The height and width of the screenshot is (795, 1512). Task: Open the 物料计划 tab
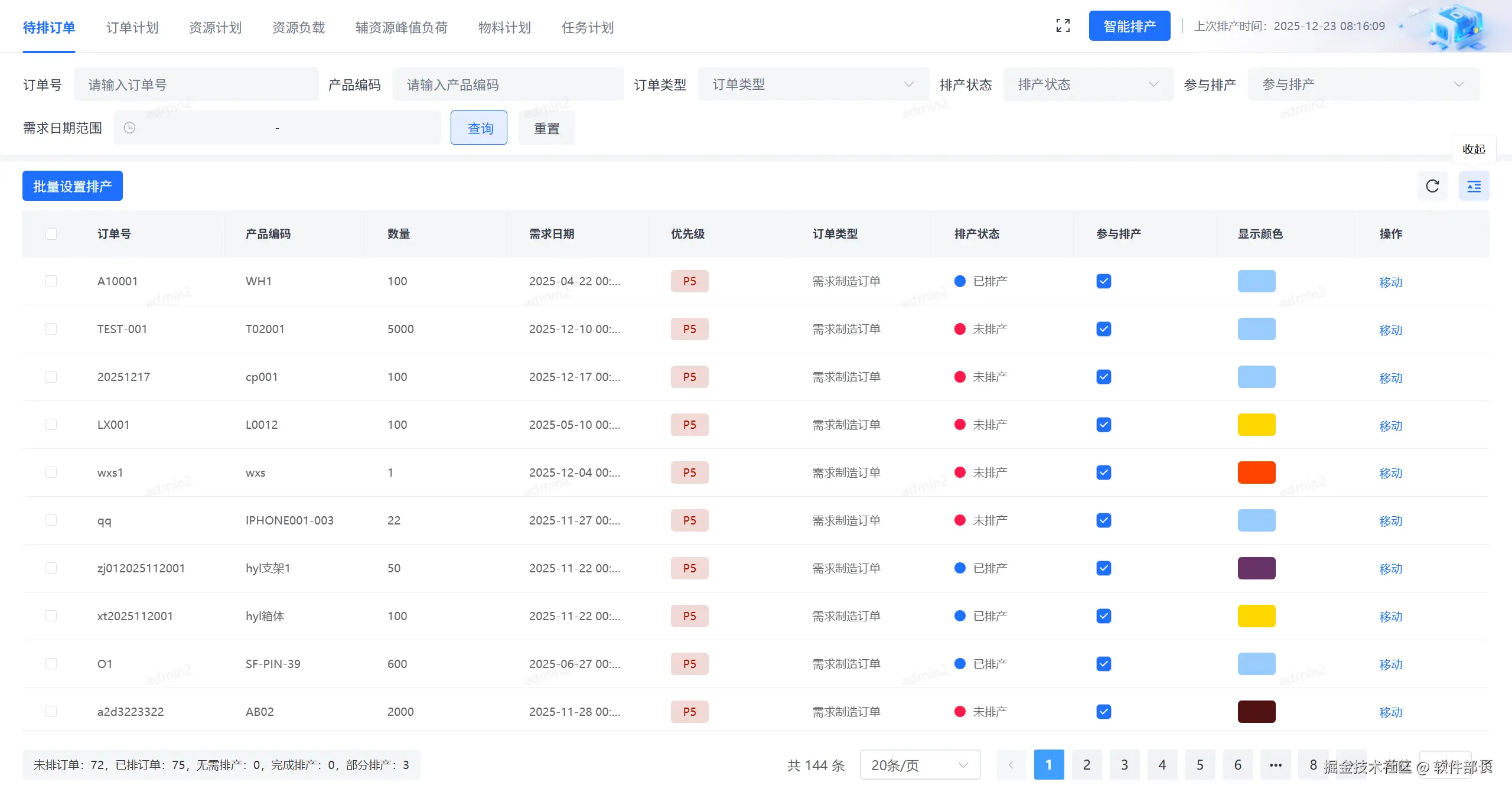click(504, 28)
